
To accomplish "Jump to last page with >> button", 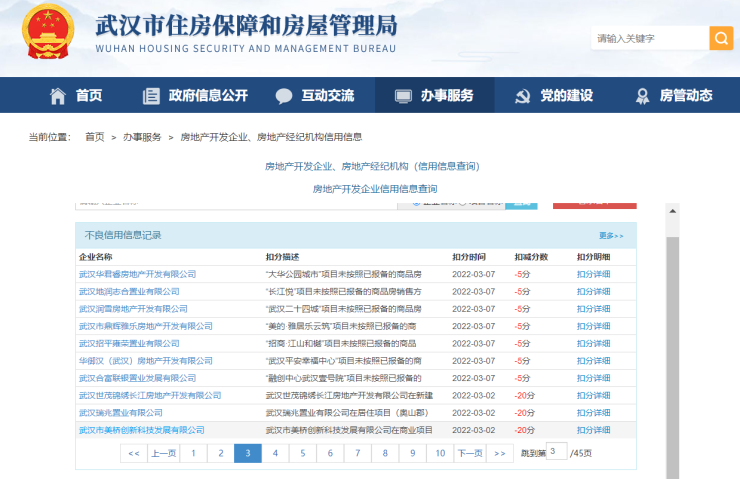I will coord(499,453).
